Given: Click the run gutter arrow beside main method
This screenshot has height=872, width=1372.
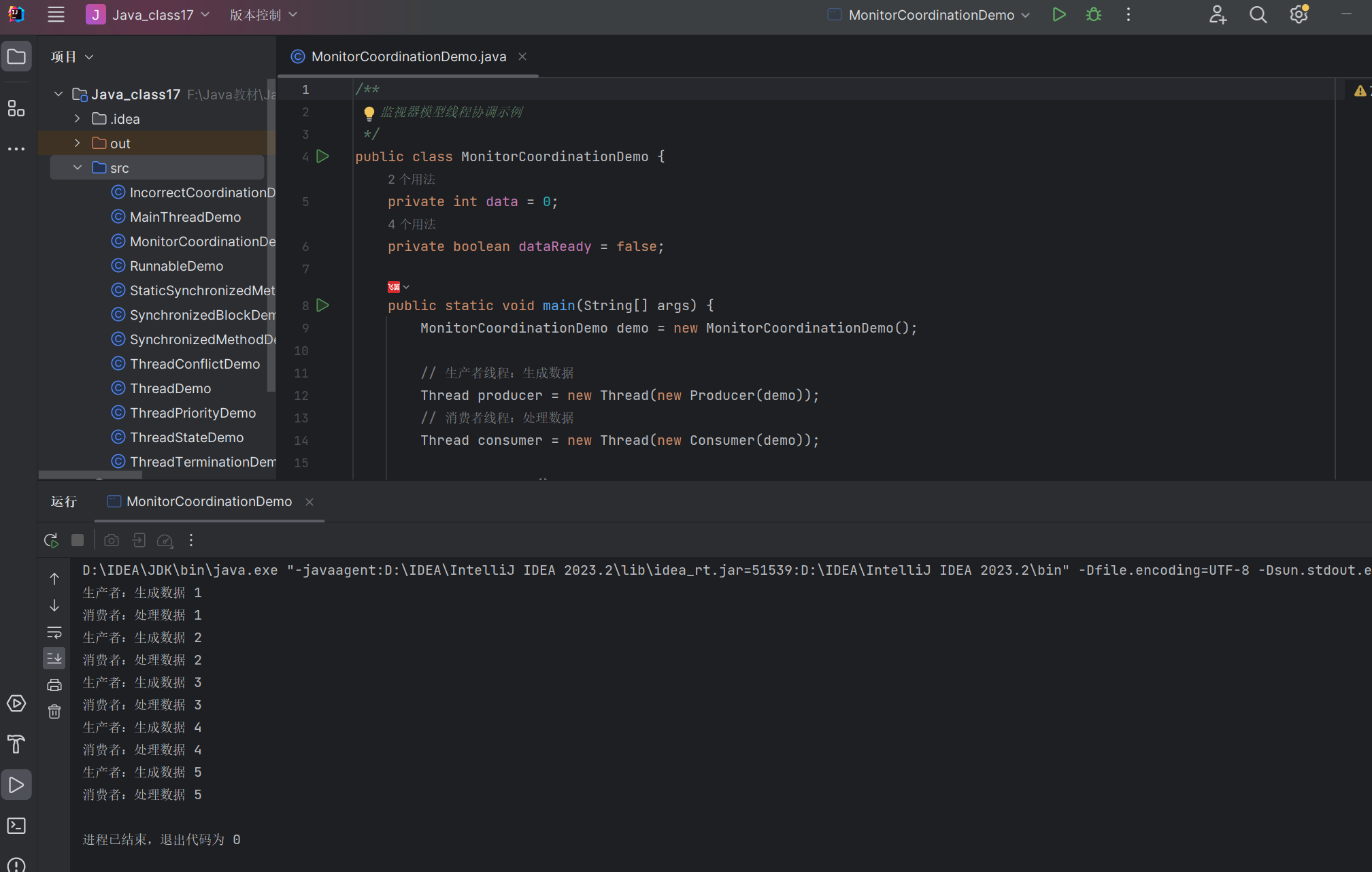Looking at the screenshot, I should tap(323, 305).
